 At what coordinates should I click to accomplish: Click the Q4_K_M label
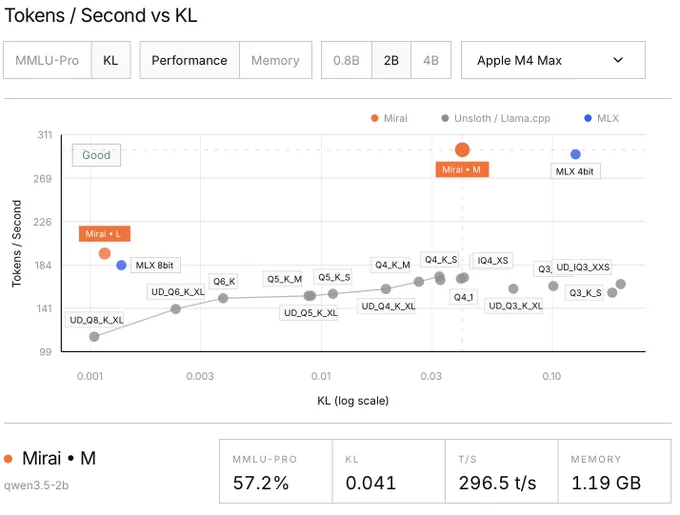[x=392, y=264]
